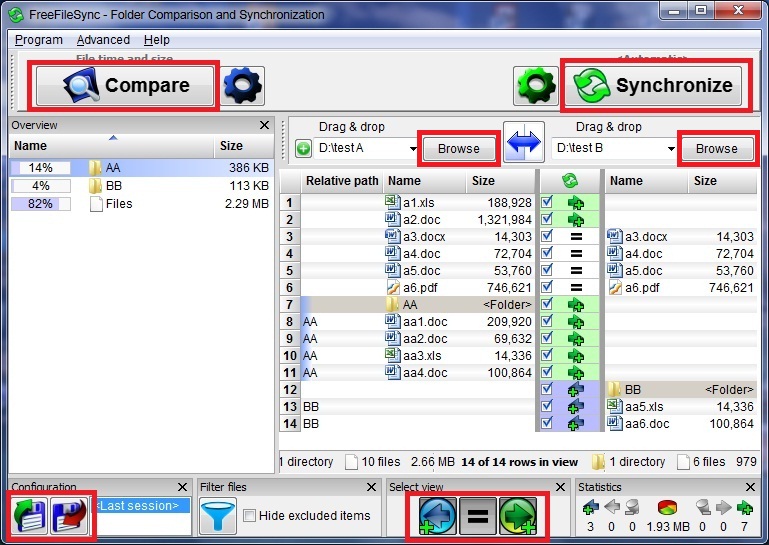769x545 pixels.
Task: Uncheck row 3 a3.docx checkbox
Action: click(x=547, y=236)
